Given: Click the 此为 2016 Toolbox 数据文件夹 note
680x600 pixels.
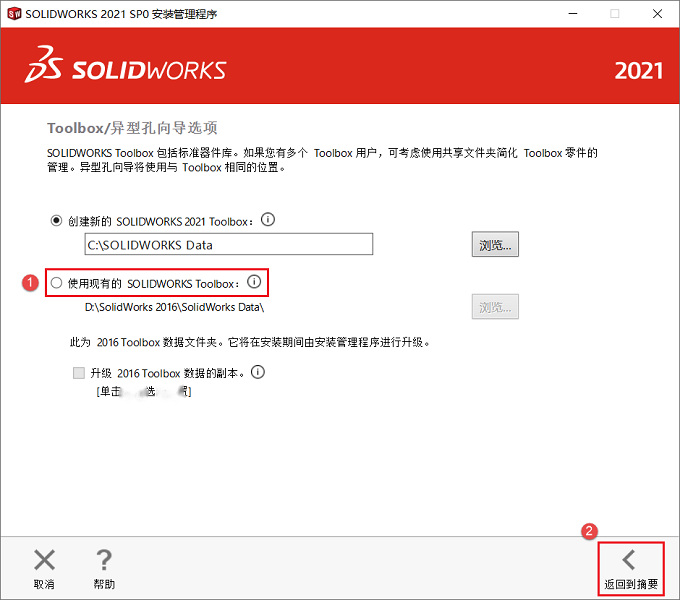Looking at the screenshot, I should click(x=250, y=342).
